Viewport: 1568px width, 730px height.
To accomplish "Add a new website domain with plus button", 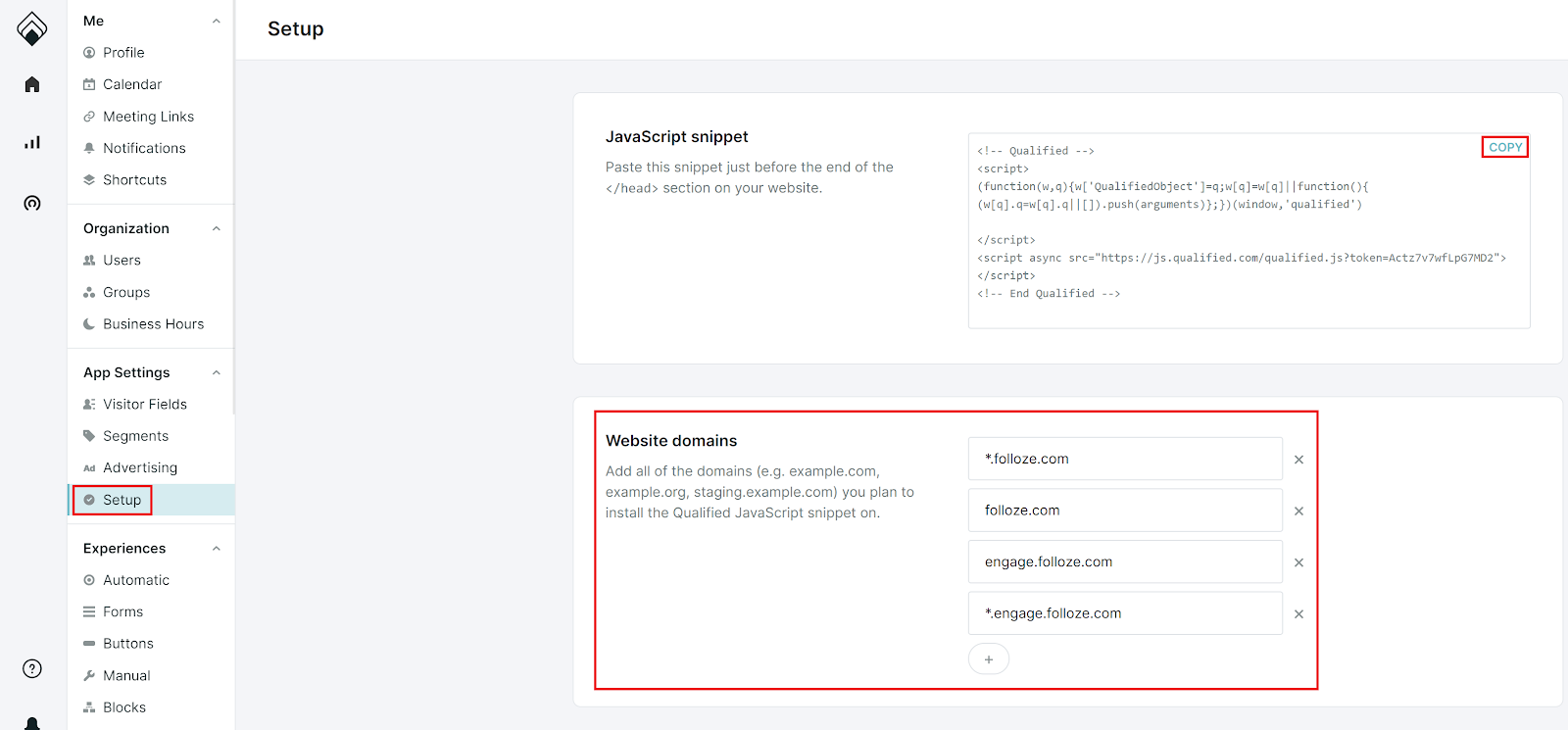I will click(988, 659).
